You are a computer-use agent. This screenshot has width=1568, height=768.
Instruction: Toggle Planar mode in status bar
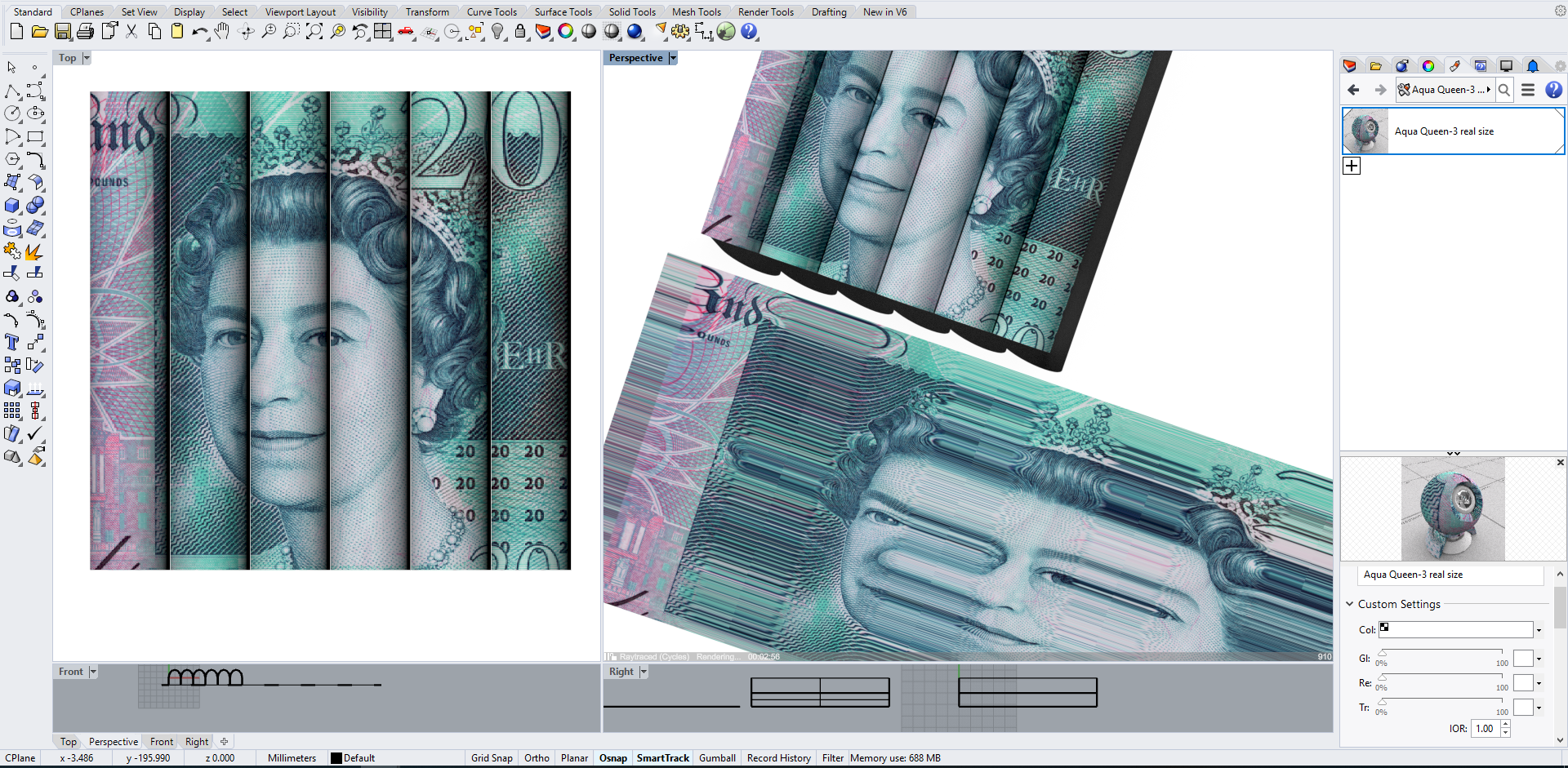point(574,758)
